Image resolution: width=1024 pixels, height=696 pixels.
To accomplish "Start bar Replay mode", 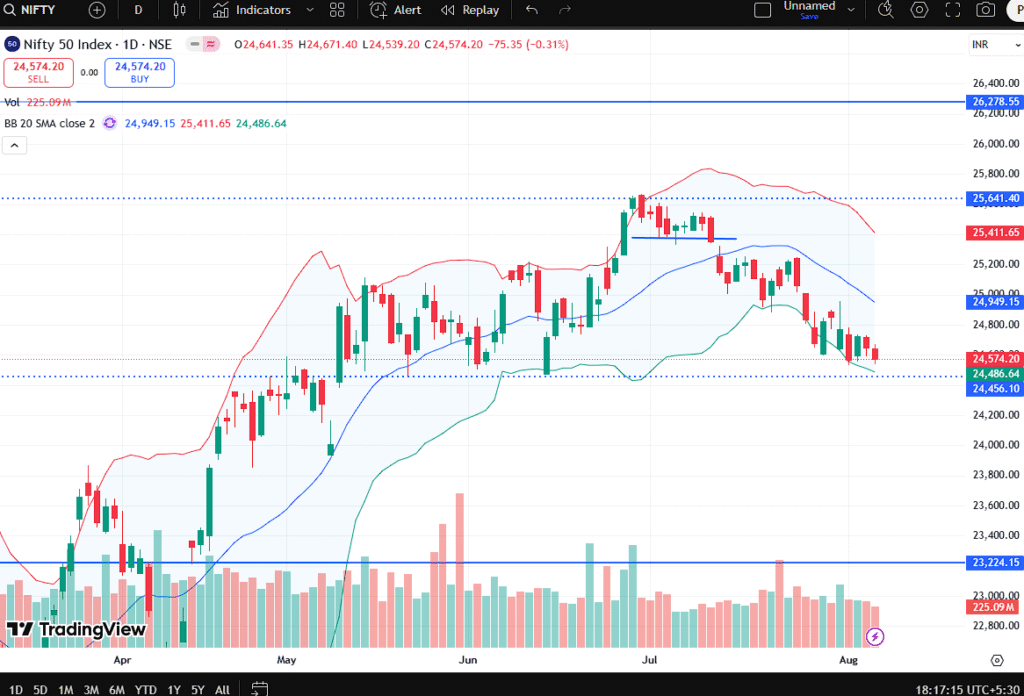I will coord(470,10).
